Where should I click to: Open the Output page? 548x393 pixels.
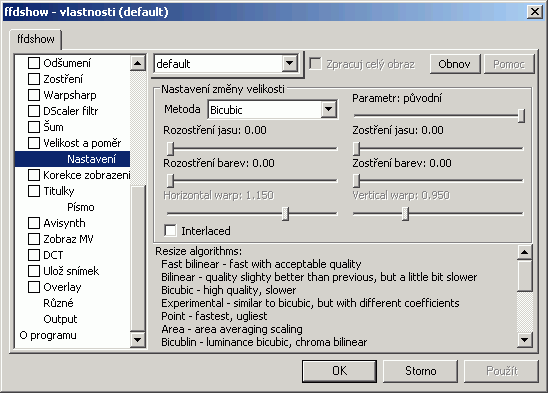[60, 319]
